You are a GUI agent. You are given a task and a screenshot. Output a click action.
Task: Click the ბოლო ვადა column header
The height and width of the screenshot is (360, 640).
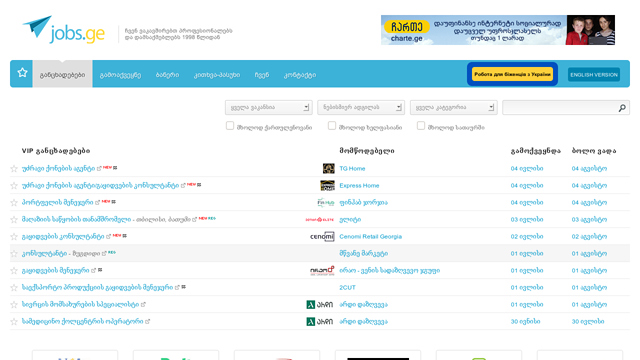(x=594, y=151)
